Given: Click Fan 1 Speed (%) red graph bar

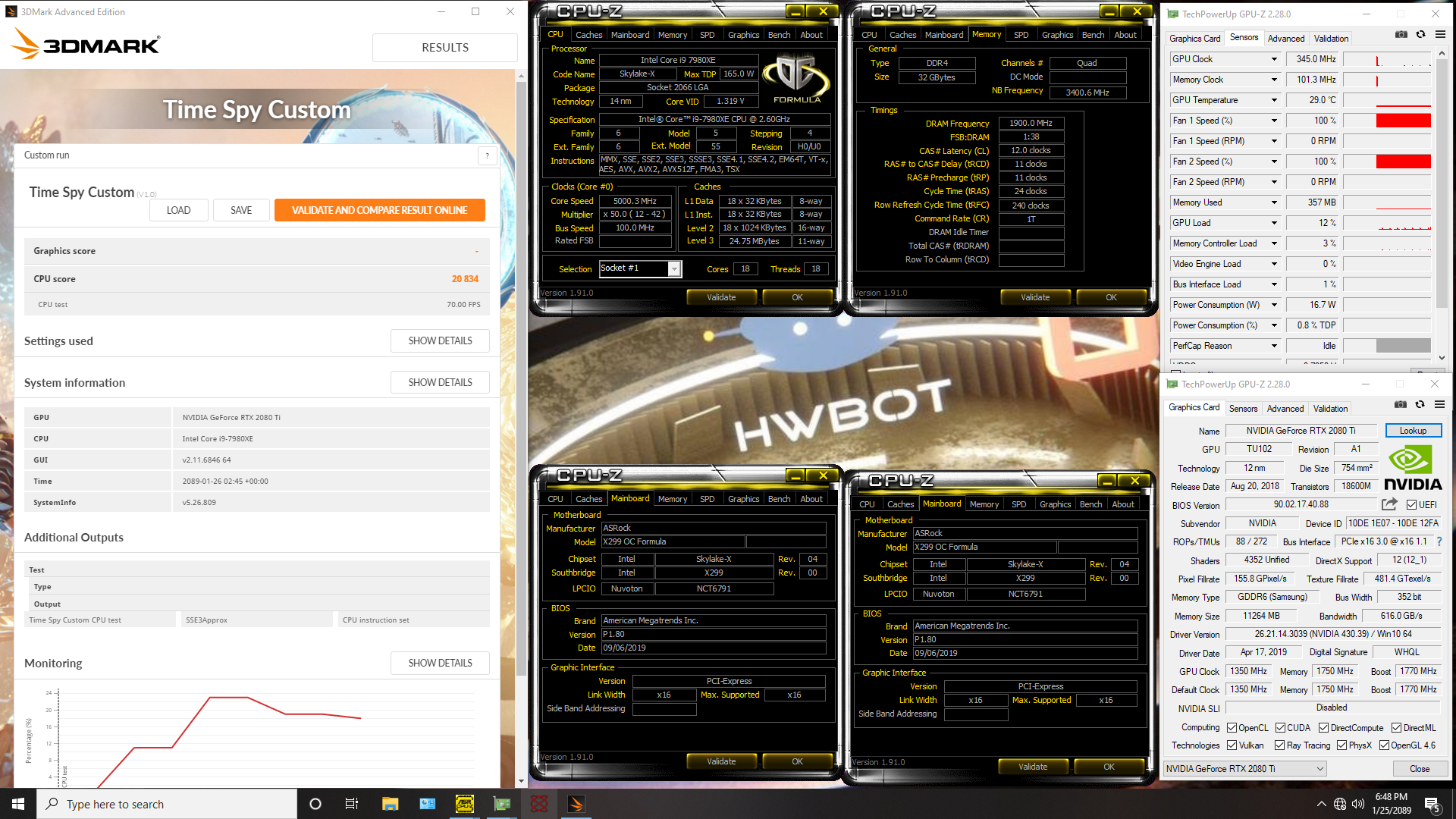Looking at the screenshot, I should (1403, 121).
